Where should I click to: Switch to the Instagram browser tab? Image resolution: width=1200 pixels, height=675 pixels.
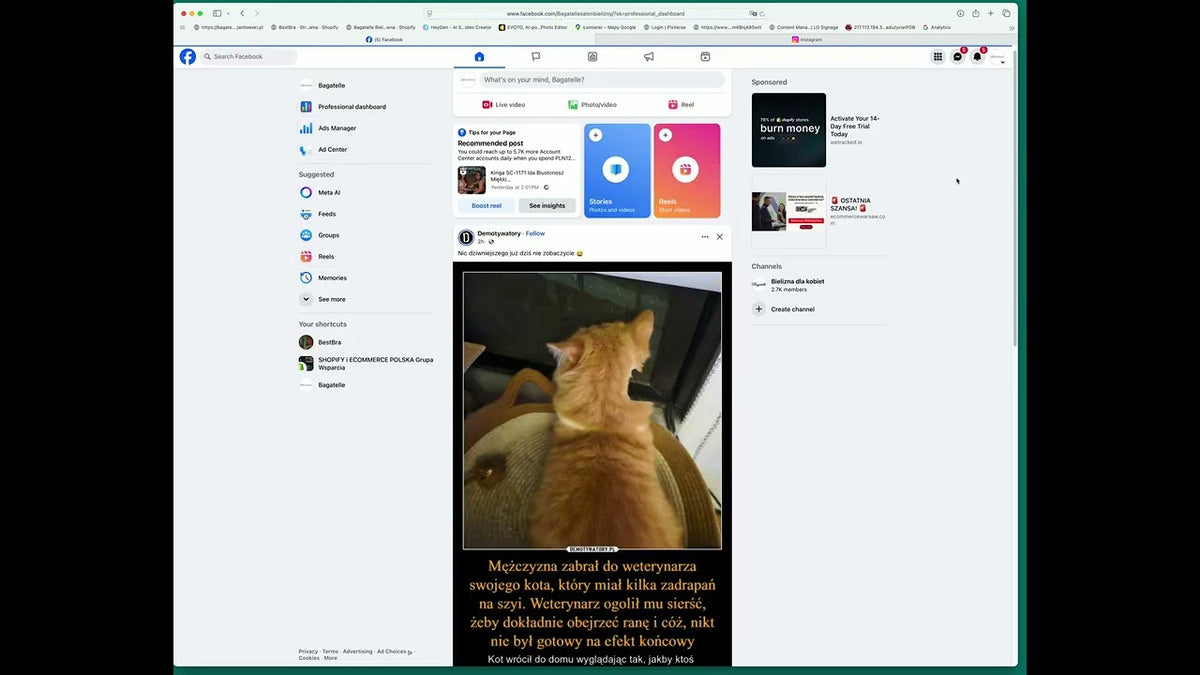807,40
